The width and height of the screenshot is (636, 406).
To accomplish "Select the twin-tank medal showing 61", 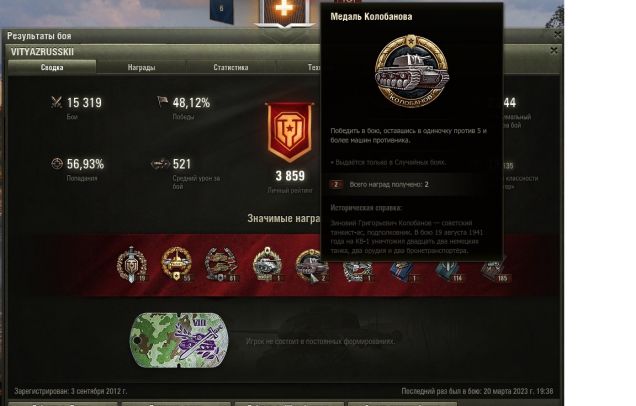I will click(221, 264).
